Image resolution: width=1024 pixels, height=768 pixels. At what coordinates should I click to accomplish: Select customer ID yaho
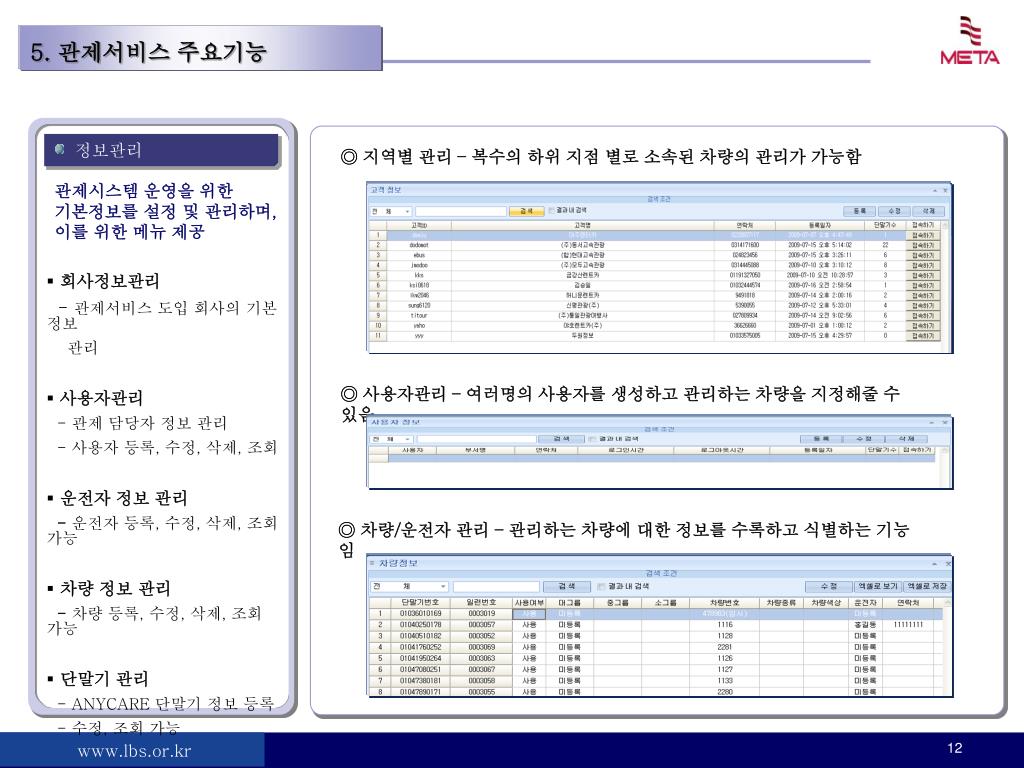pyautogui.click(x=419, y=326)
